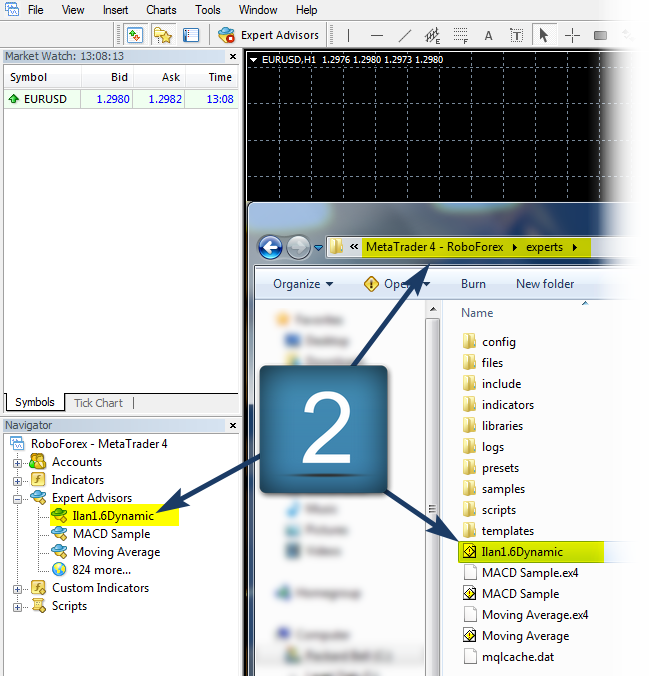
Task: Expand the Accounts tree node
Action: tap(17, 462)
